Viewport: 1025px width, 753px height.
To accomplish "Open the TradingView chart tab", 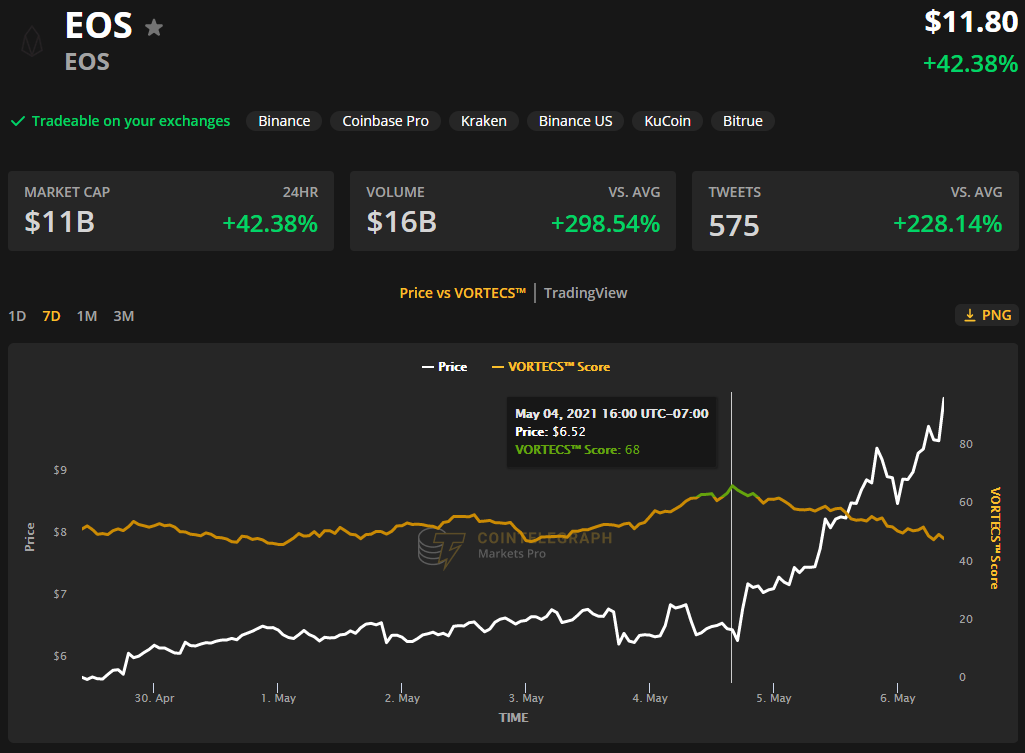I will [x=585, y=293].
